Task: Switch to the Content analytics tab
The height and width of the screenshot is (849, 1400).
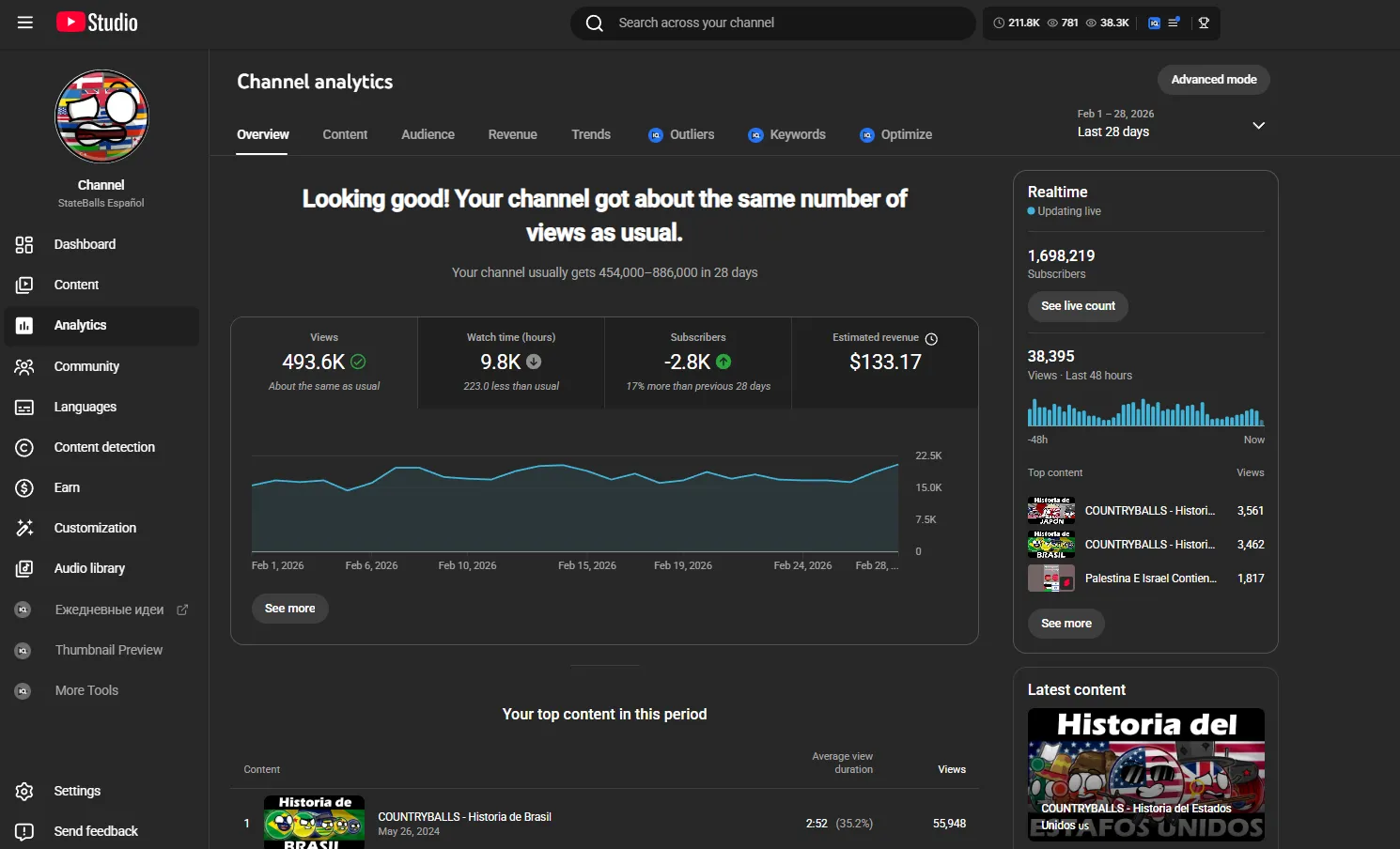Action: click(345, 134)
